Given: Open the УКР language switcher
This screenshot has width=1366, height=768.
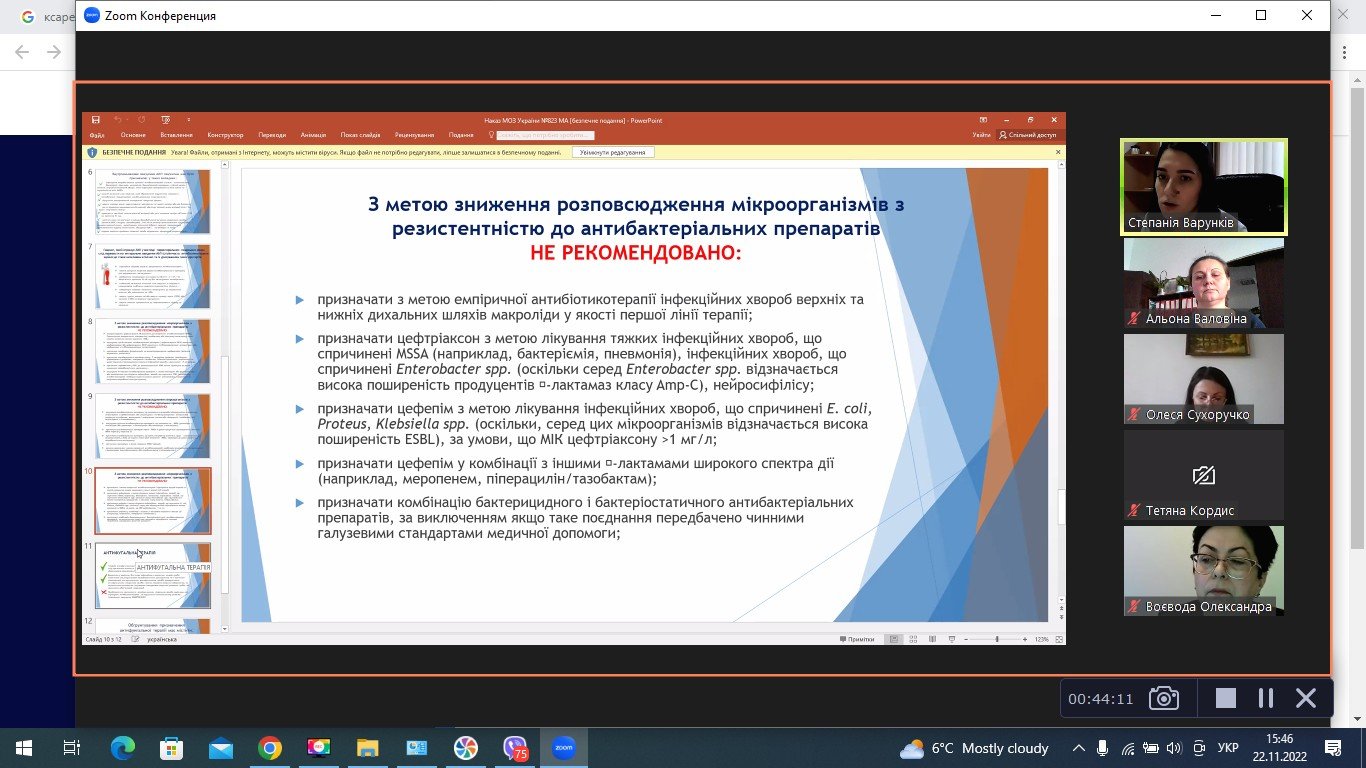Looking at the screenshot, I should point(1228,748).
